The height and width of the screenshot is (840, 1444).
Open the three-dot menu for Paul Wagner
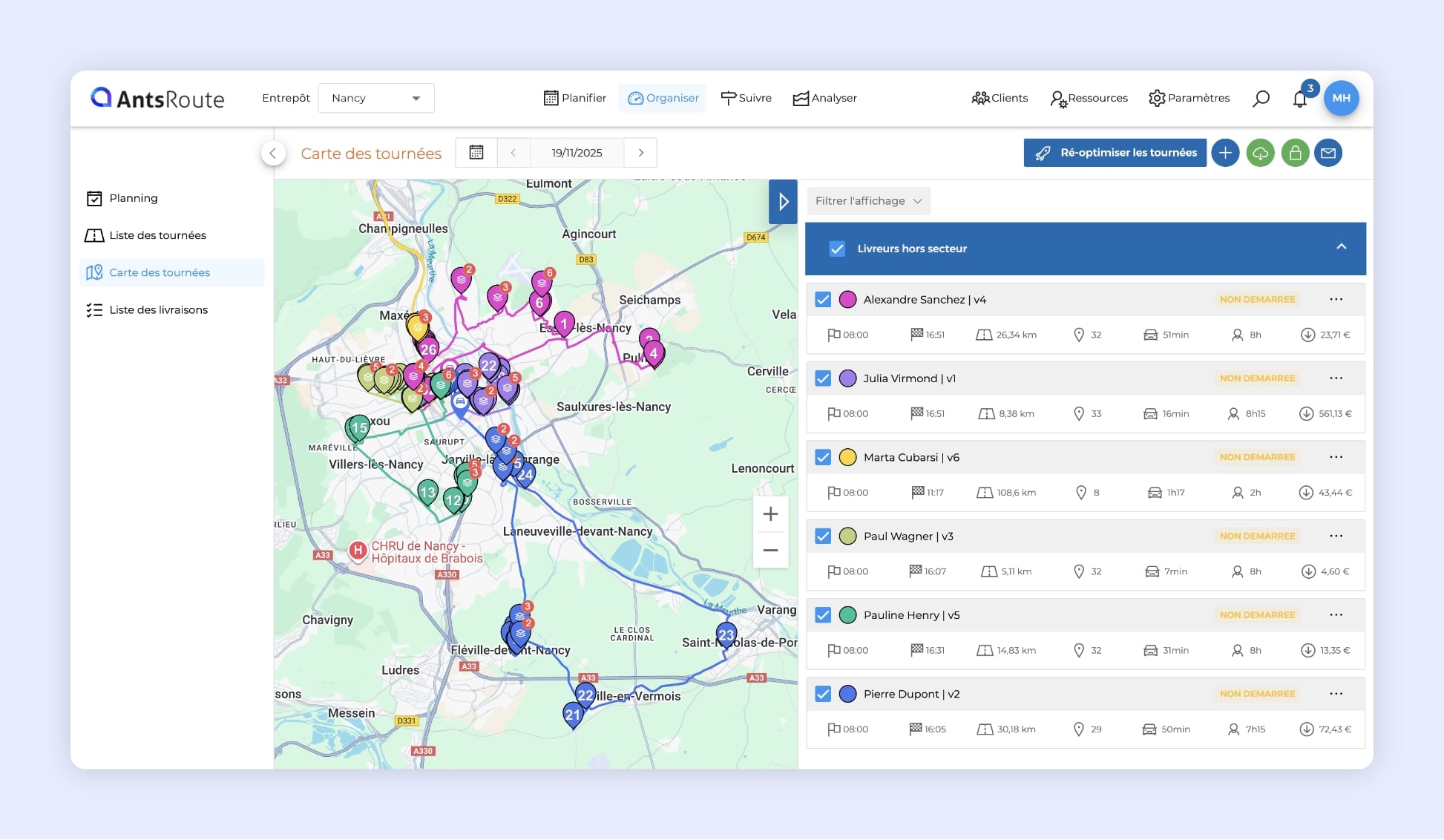(1336, 536)
